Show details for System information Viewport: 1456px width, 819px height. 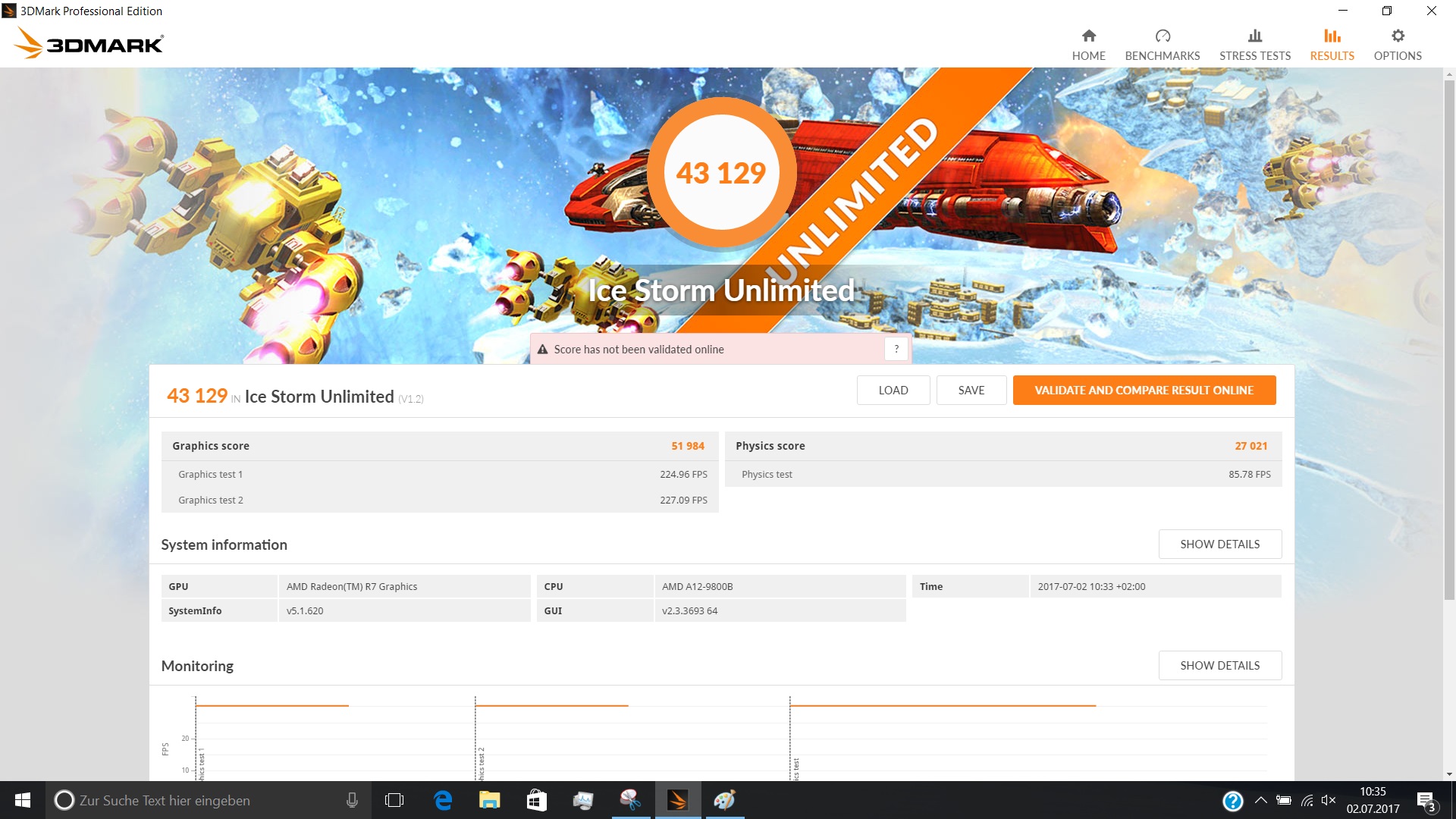pos(1219,544)
